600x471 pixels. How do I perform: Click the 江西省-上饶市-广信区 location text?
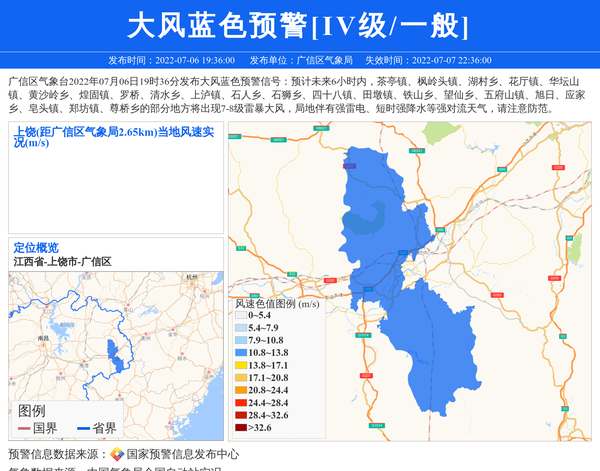tap(62, 261)
